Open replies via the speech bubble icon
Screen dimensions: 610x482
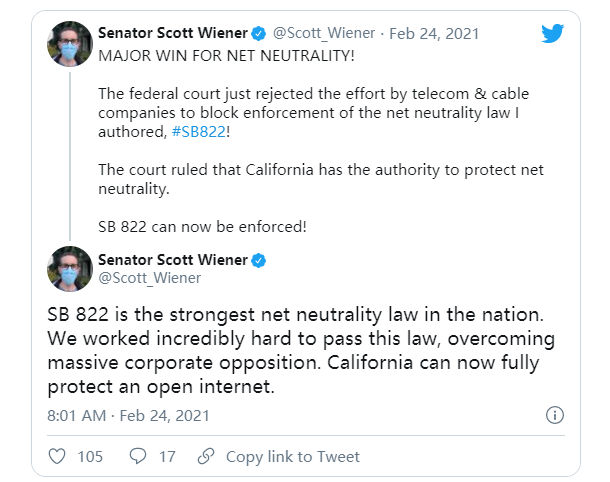[140, 457]
